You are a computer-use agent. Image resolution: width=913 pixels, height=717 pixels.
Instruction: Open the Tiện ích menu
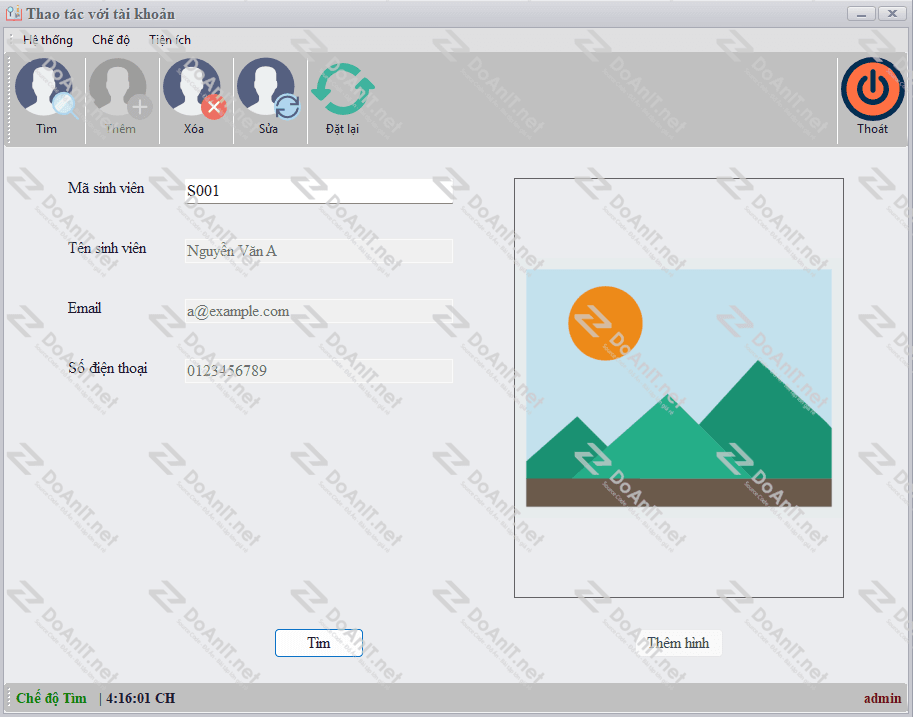tap(169, 40)
